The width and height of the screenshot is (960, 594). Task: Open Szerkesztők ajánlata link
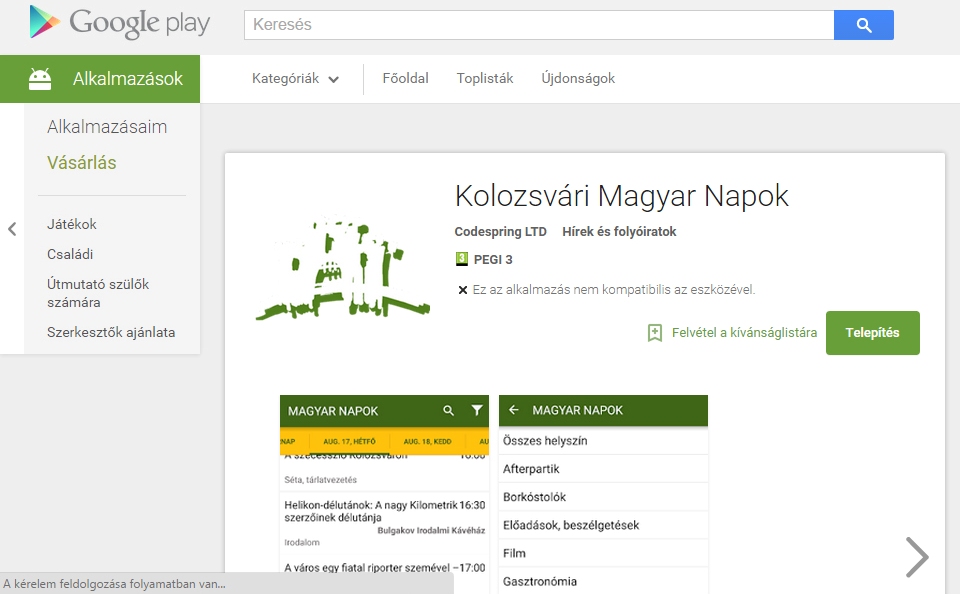tap(111, 333)
